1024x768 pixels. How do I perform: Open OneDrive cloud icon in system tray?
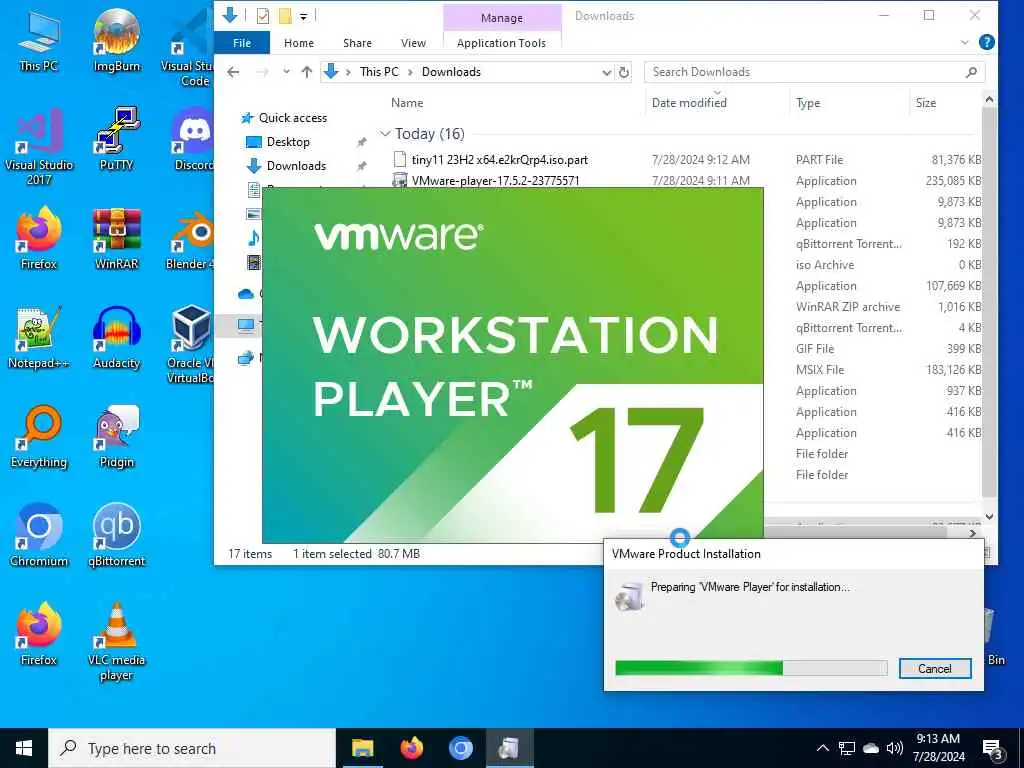(871, 748)
